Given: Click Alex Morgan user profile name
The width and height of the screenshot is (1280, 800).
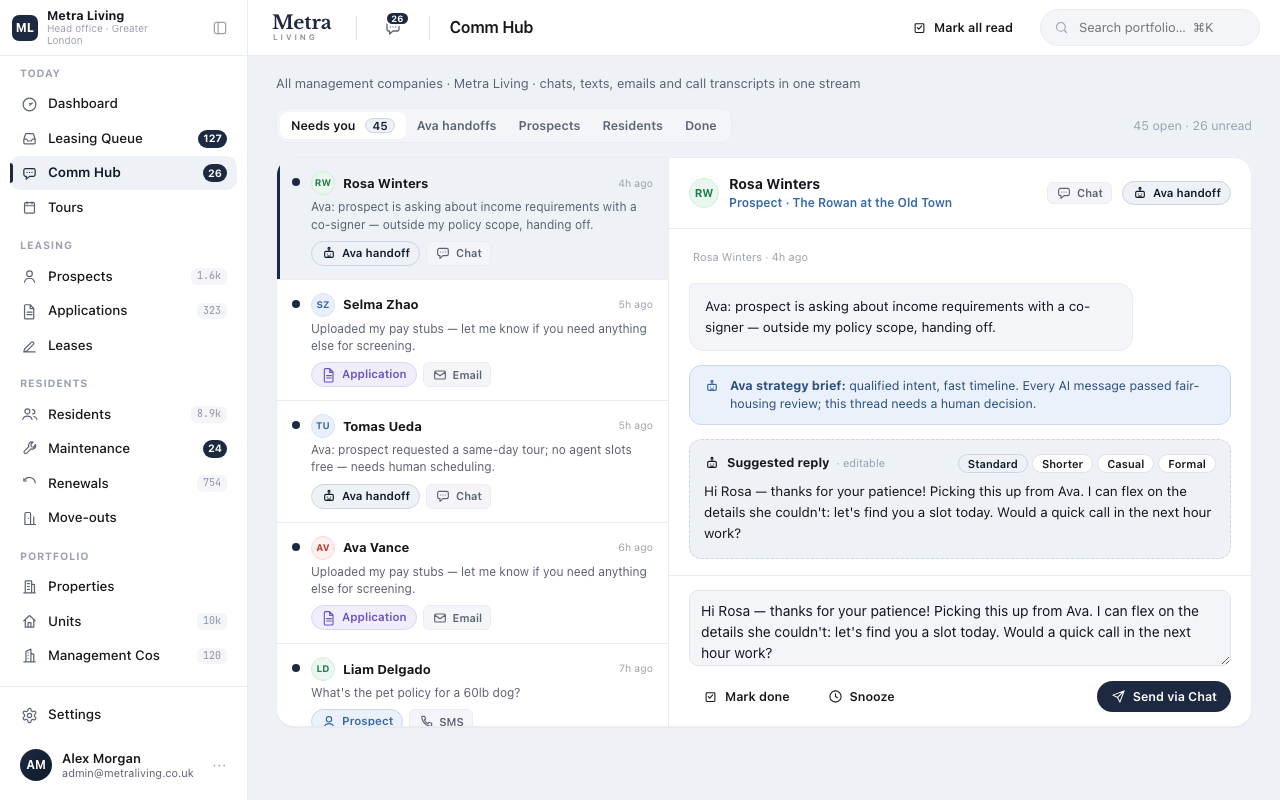Looking at the screenshot, I should [101, 759].
